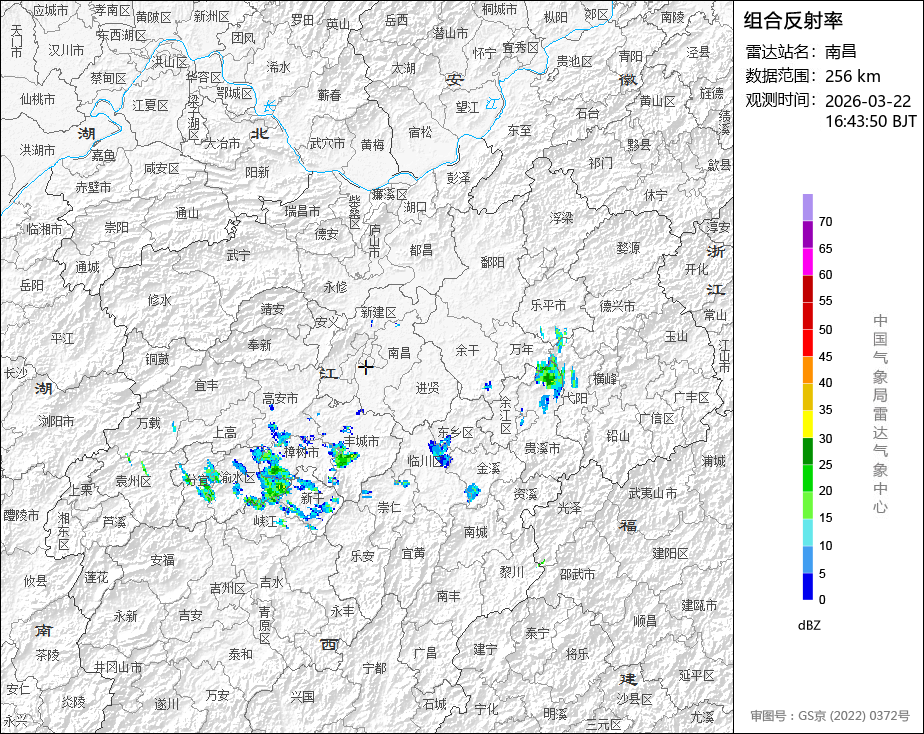The image size is (924, 734).
Task: Click the '乐平市' map label
Action: pyautogui.click(x=548, y=305)
